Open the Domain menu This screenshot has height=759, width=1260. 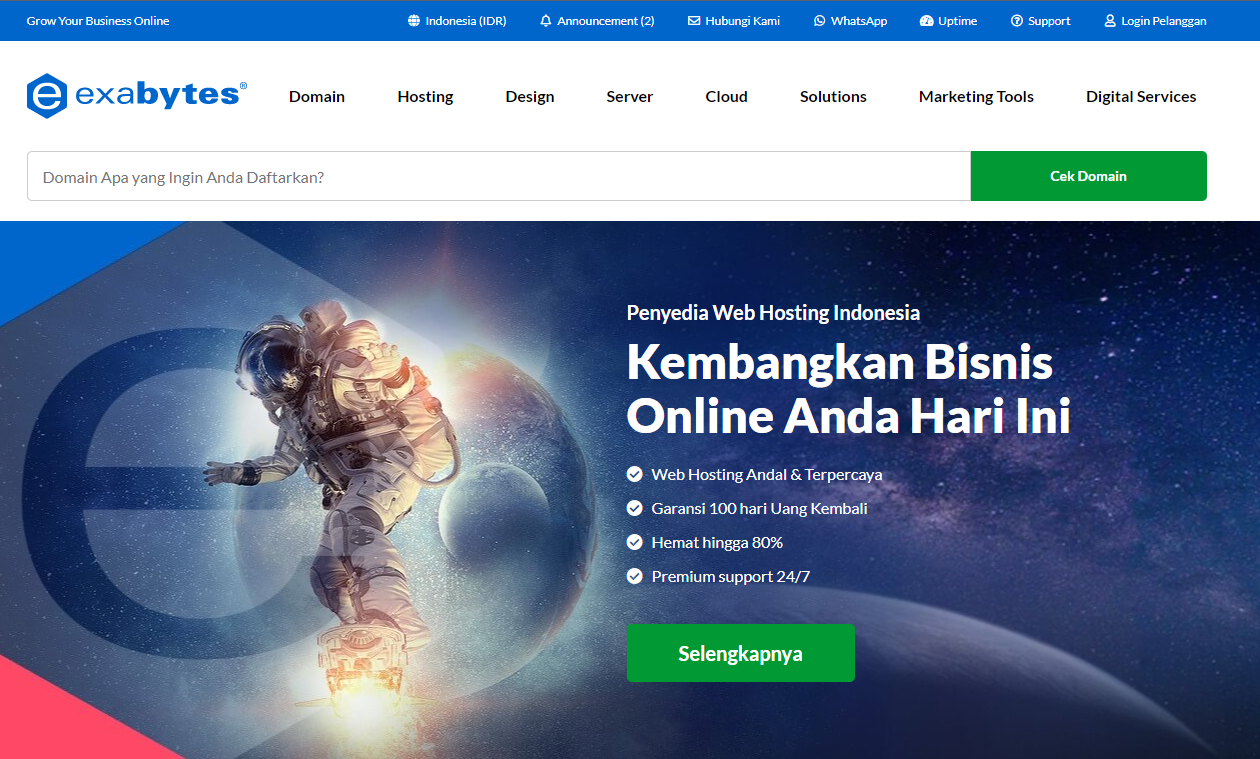317,97
